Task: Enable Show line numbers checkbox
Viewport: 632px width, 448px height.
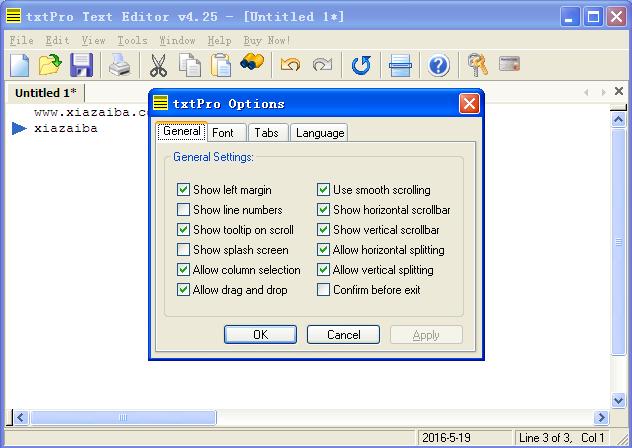Action: 183,210
